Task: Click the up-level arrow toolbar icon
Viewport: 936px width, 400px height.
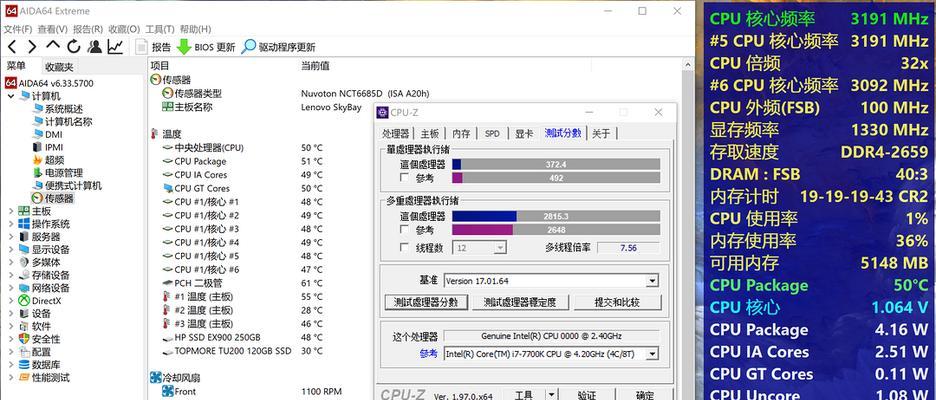Action: click(x=53, y=45)
